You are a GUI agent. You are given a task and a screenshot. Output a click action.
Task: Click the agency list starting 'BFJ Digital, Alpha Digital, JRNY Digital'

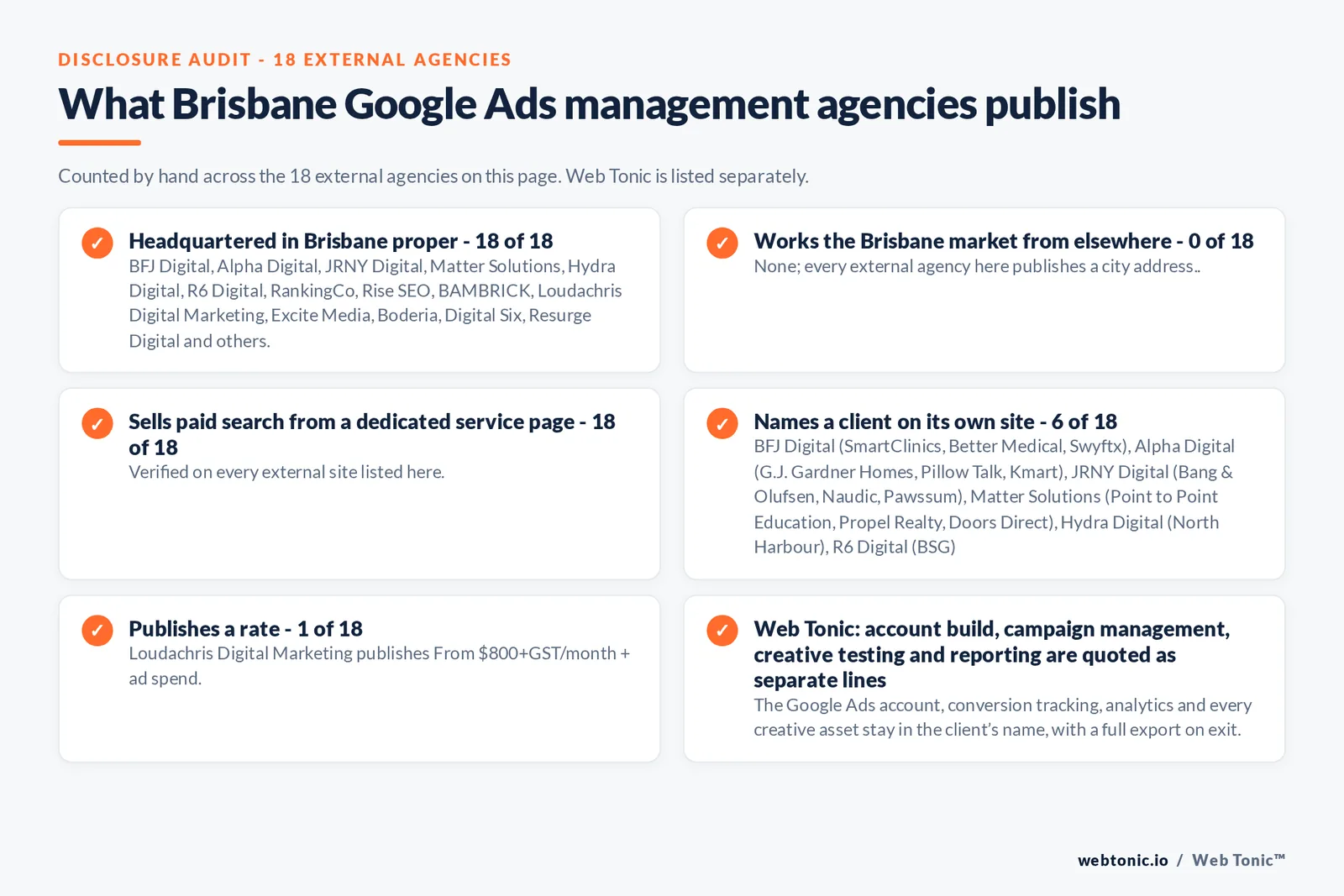click(375, 303)
